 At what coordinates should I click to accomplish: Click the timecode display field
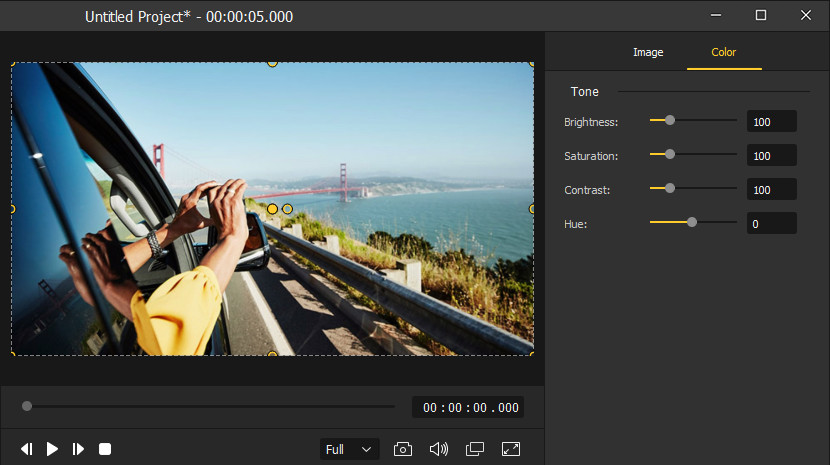pos(468,408)
